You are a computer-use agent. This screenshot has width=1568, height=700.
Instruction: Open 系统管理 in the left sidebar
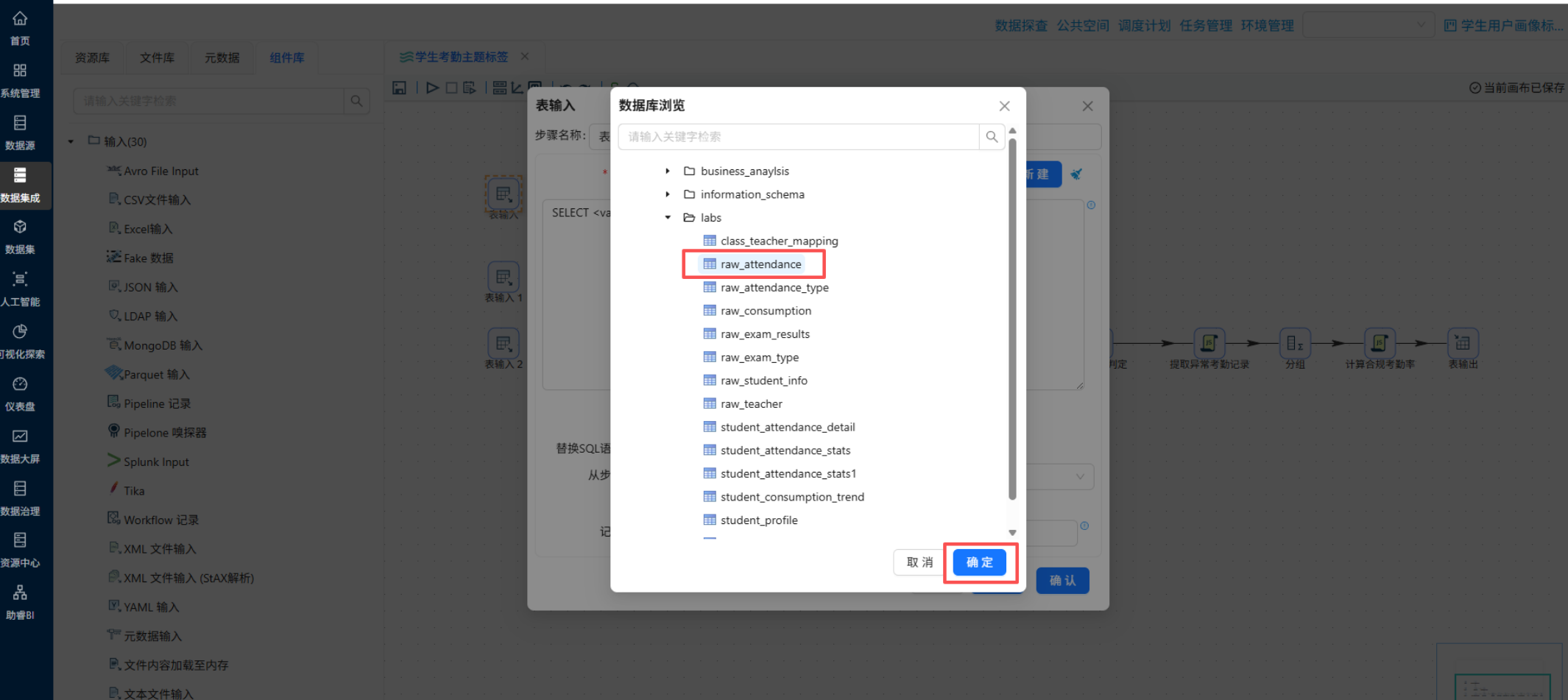coord(20,81)
